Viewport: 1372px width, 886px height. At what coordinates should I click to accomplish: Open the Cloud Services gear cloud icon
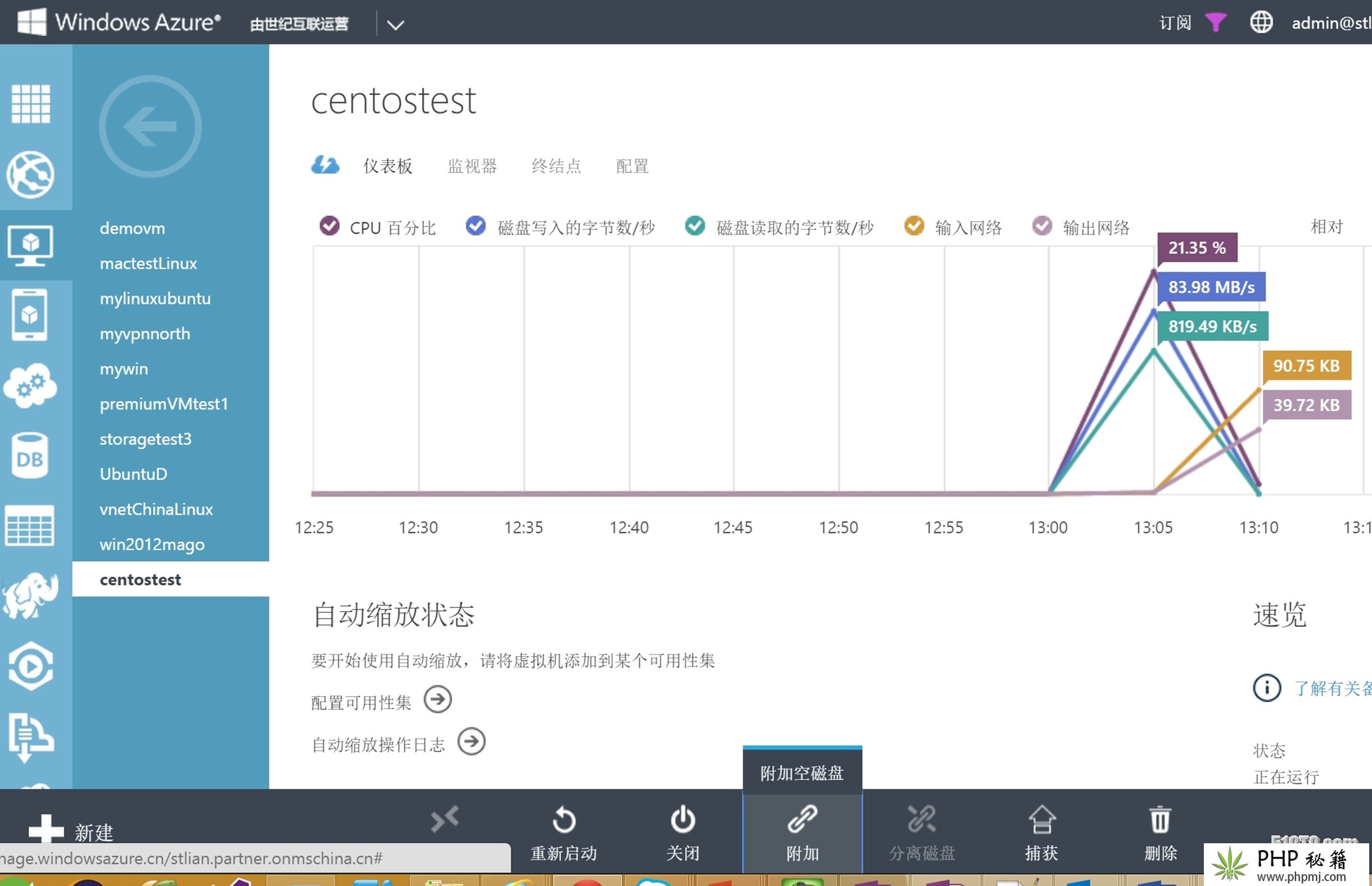(x=30, y=386)
